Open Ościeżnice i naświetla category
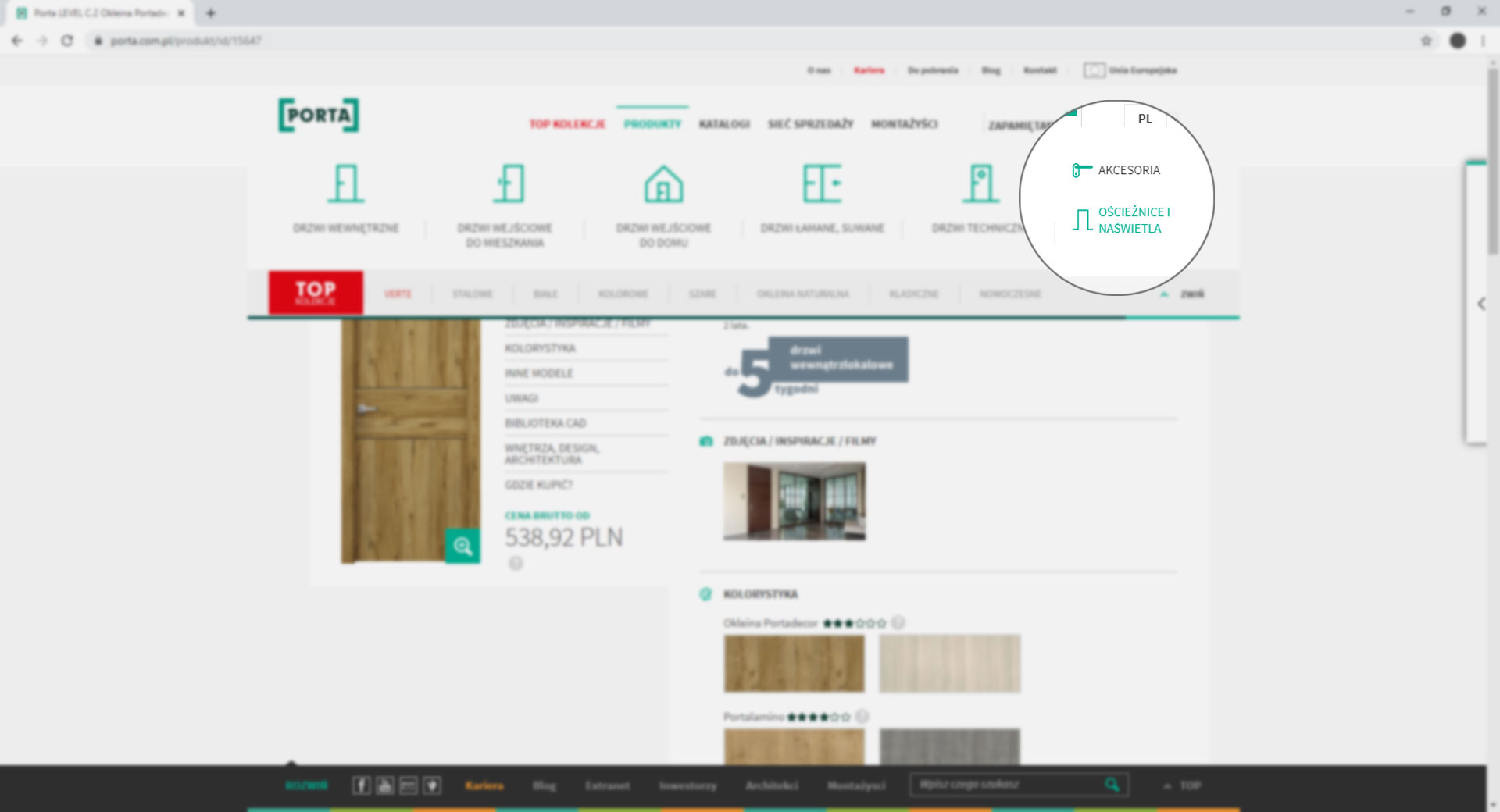 pyautogui.click(x=1134, y=220)
